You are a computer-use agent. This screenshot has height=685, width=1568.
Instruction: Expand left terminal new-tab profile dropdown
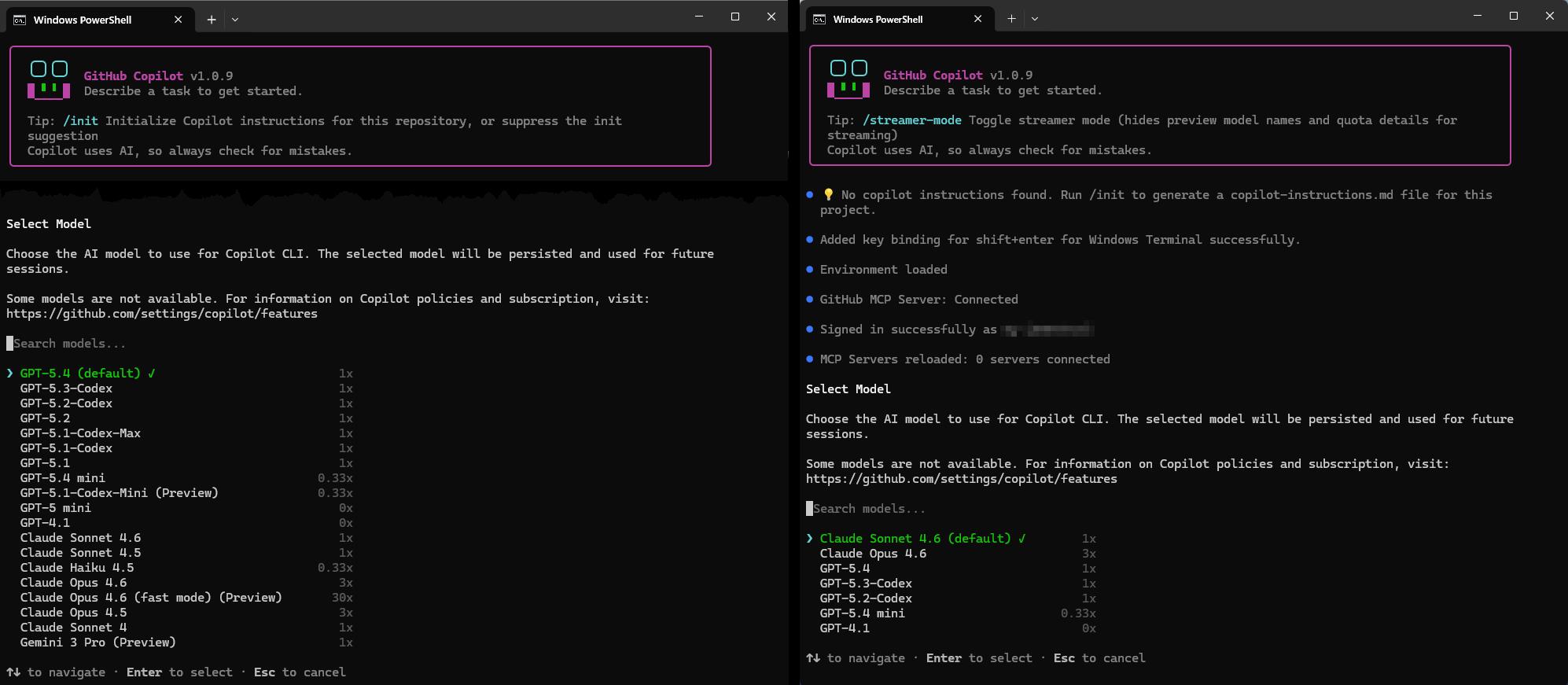(235, 20)
